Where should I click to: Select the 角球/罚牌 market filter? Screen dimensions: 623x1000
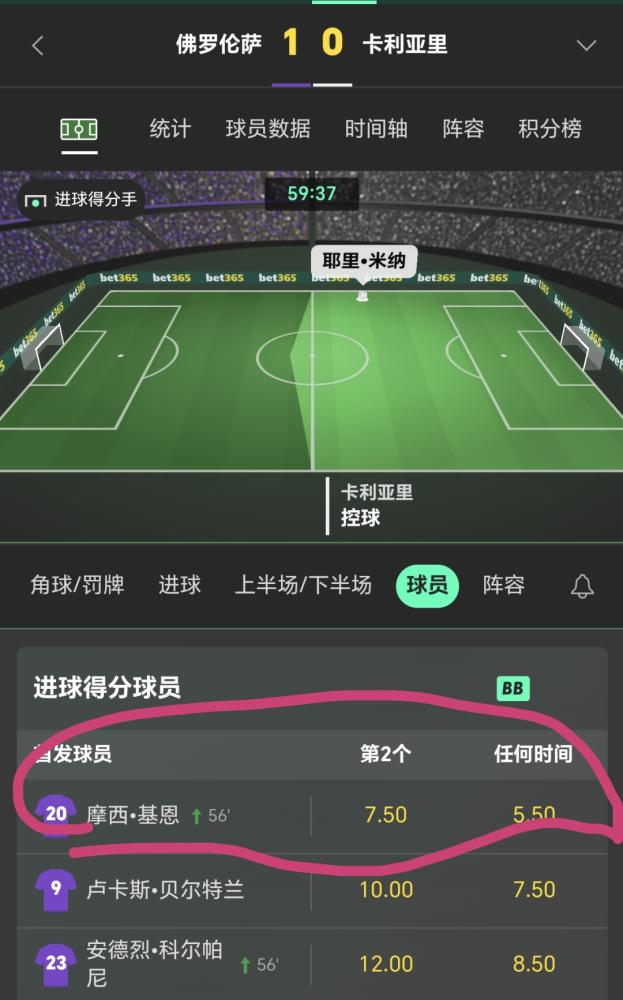click(77, 585)
